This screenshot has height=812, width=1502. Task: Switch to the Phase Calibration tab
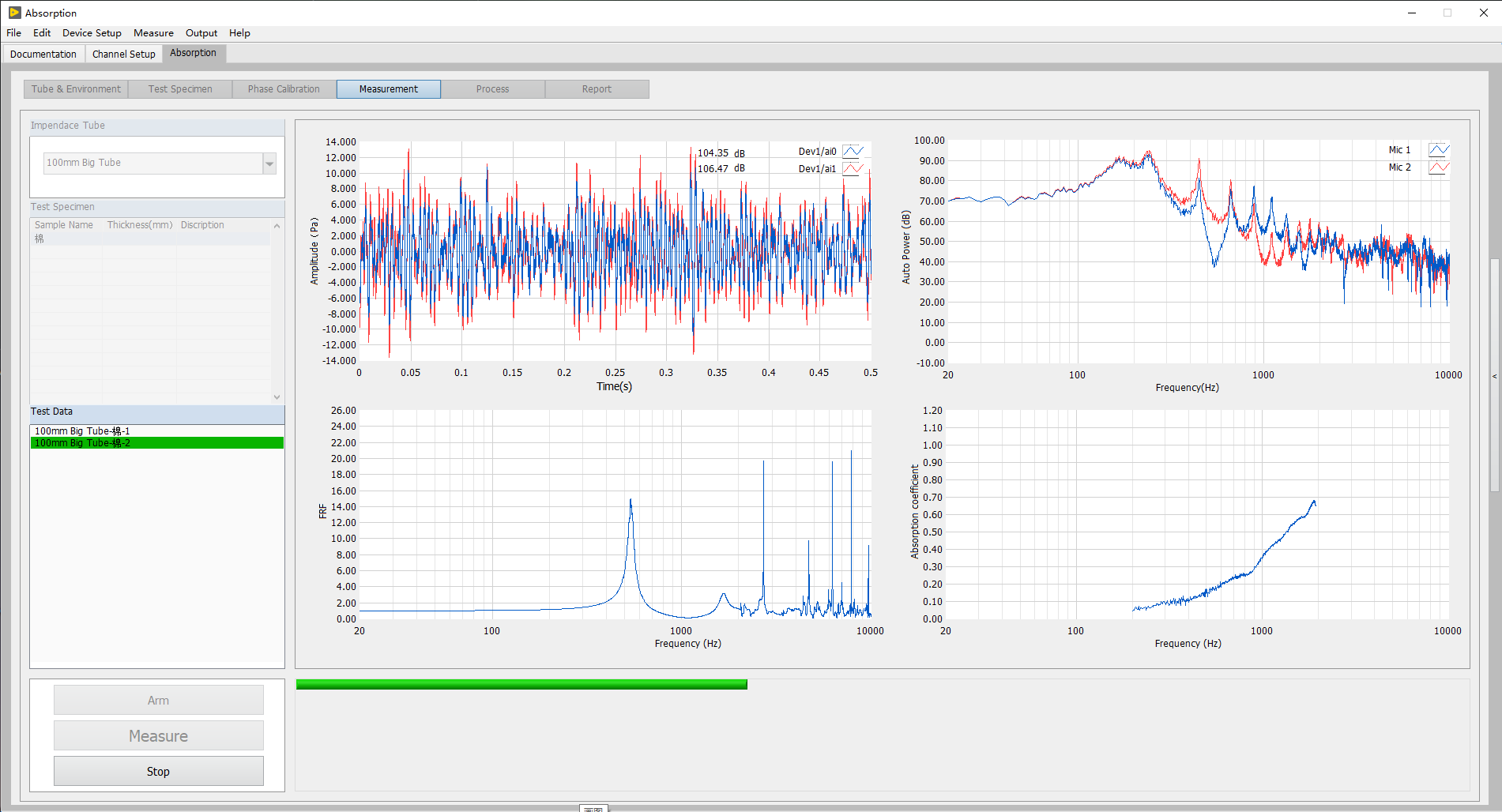pyautogui.click(x=284, y=89)
